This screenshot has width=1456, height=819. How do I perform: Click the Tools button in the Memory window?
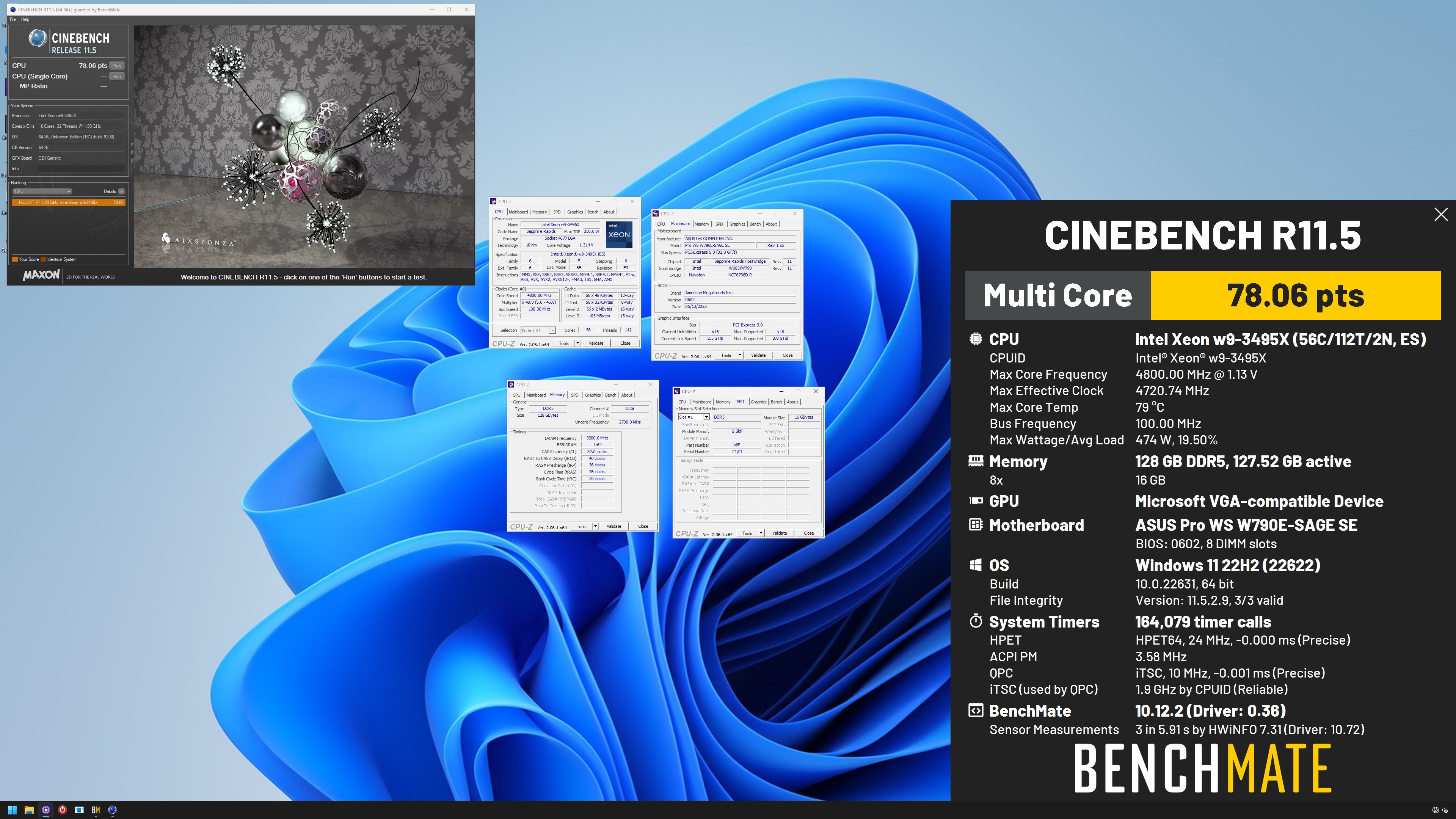581,526
